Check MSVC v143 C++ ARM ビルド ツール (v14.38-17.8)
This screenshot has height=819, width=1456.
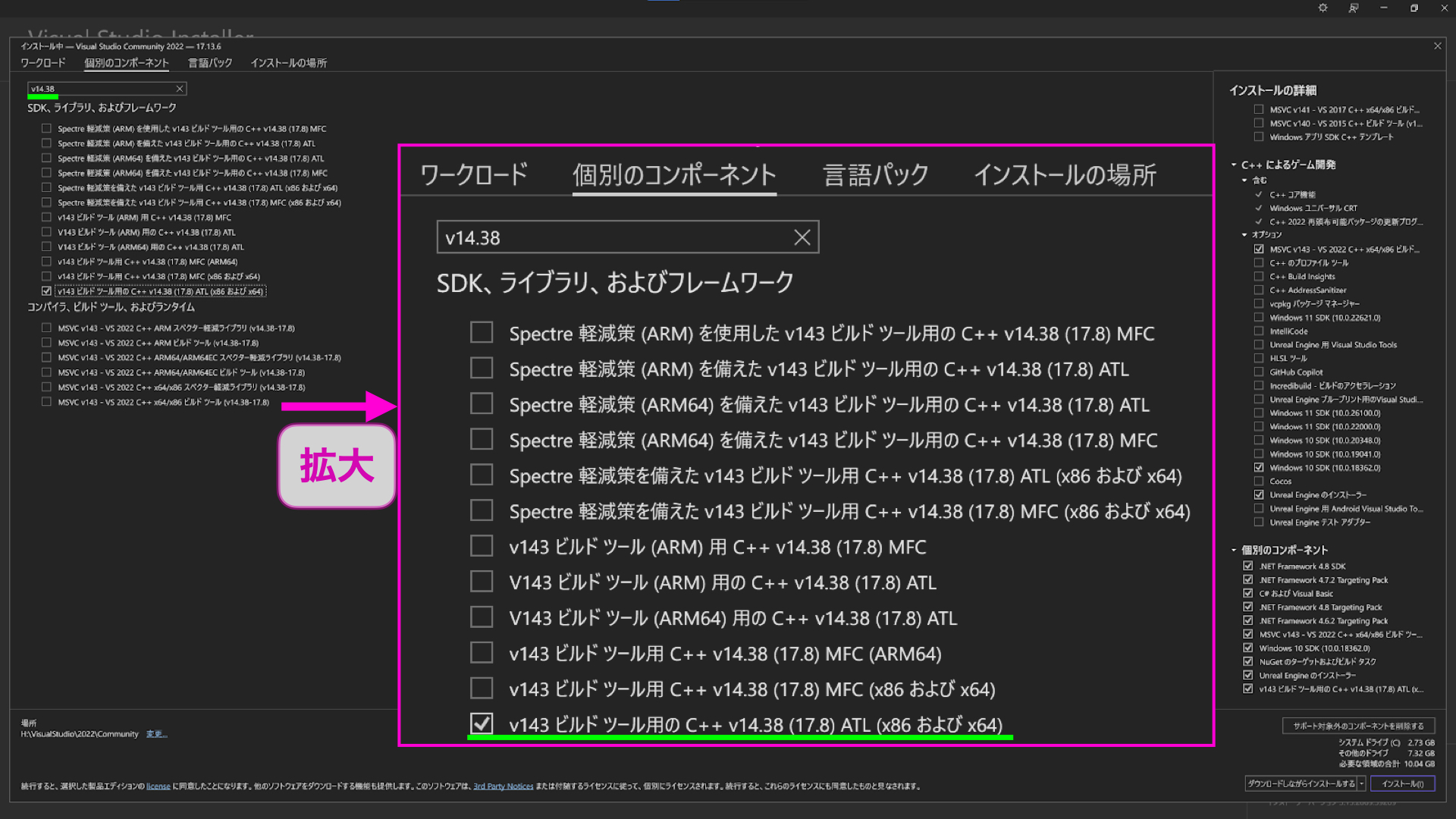click(46, 343)
